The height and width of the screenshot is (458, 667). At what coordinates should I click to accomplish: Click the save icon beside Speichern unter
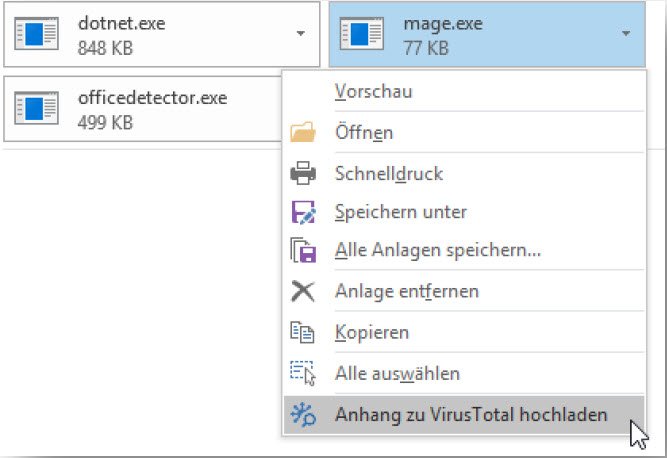point(302,212)
